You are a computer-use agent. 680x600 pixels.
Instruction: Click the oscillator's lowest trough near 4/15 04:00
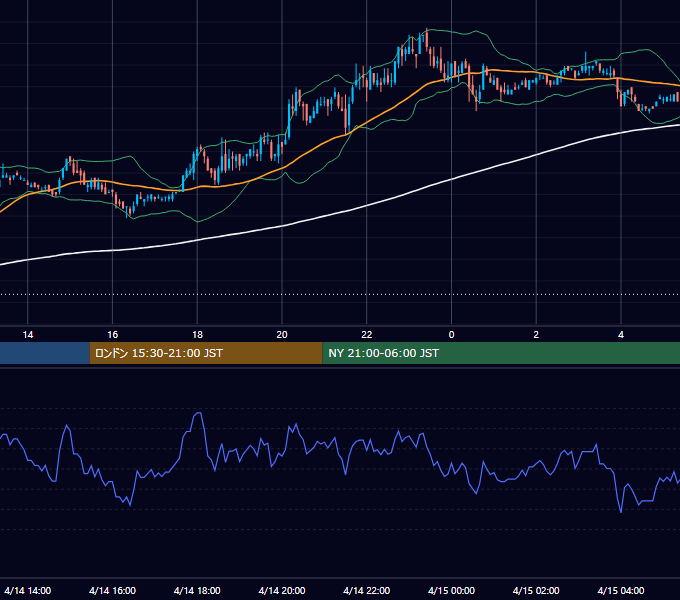pyautogui.click(x=621, y=512)
